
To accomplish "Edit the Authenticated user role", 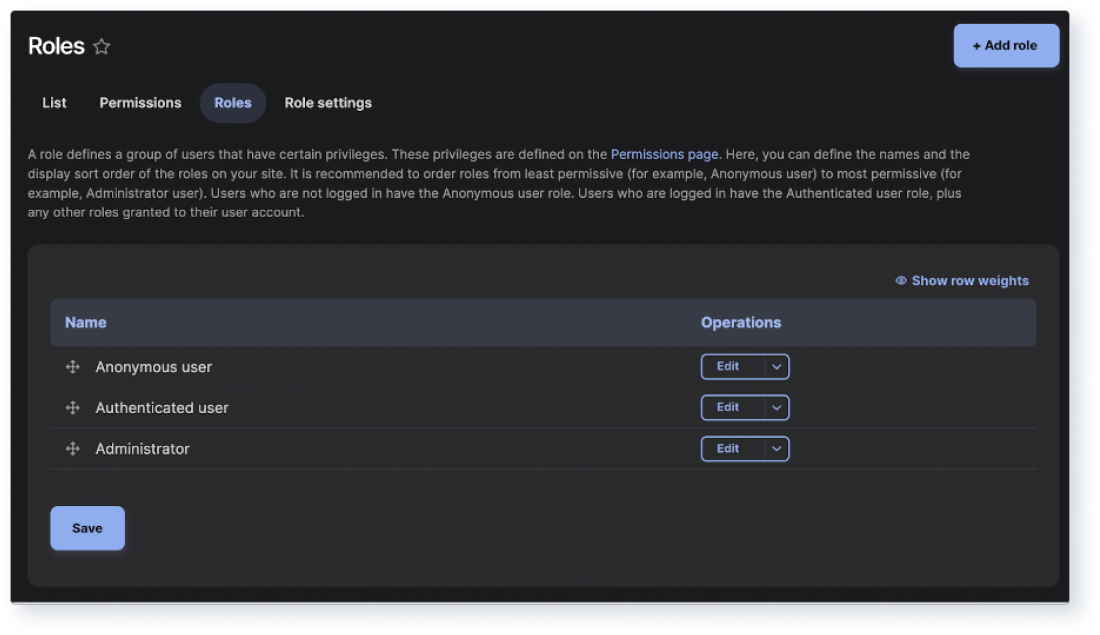I will click(728, 407).
